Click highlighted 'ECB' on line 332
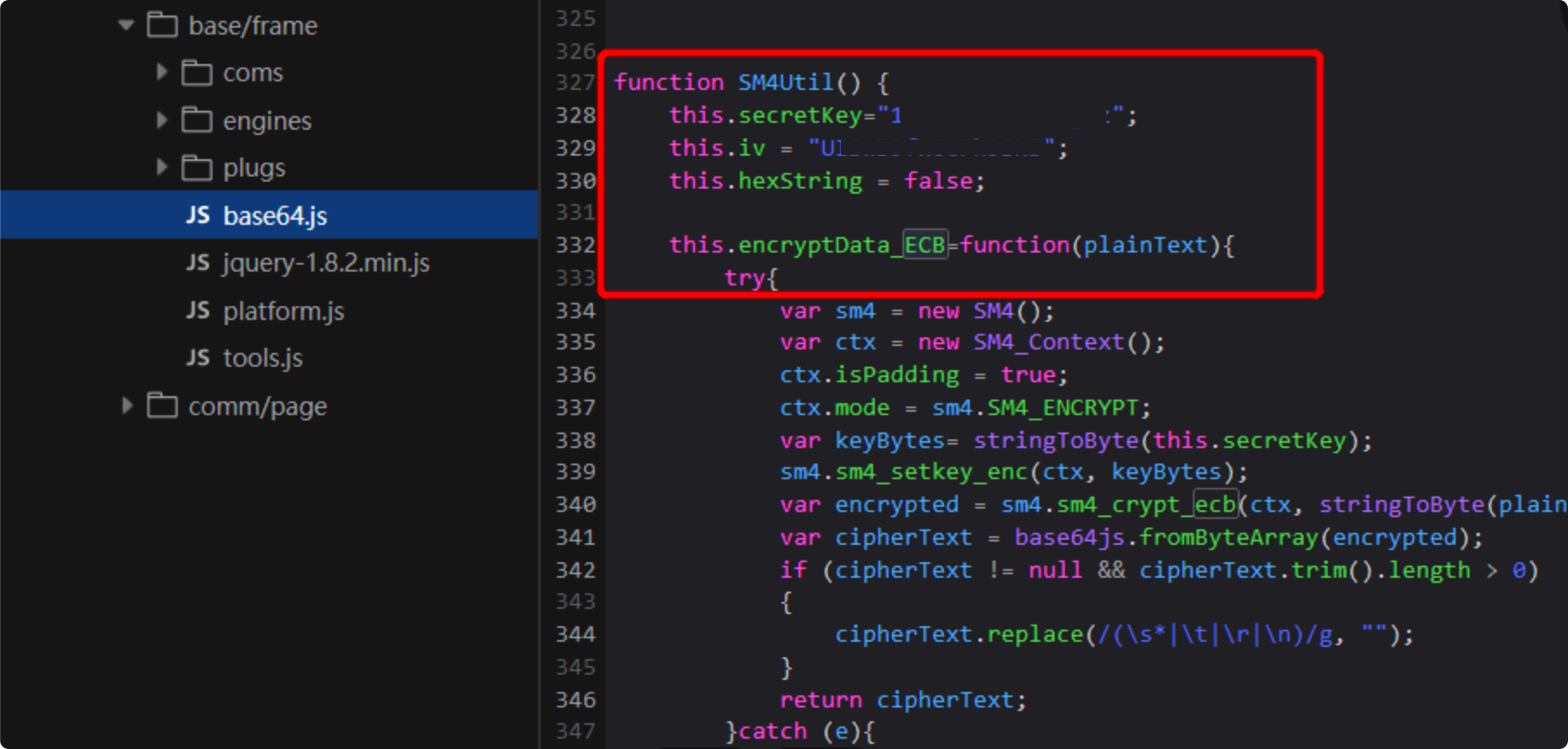The height and width of the screenshot is (749, 1568). (925, 245)
